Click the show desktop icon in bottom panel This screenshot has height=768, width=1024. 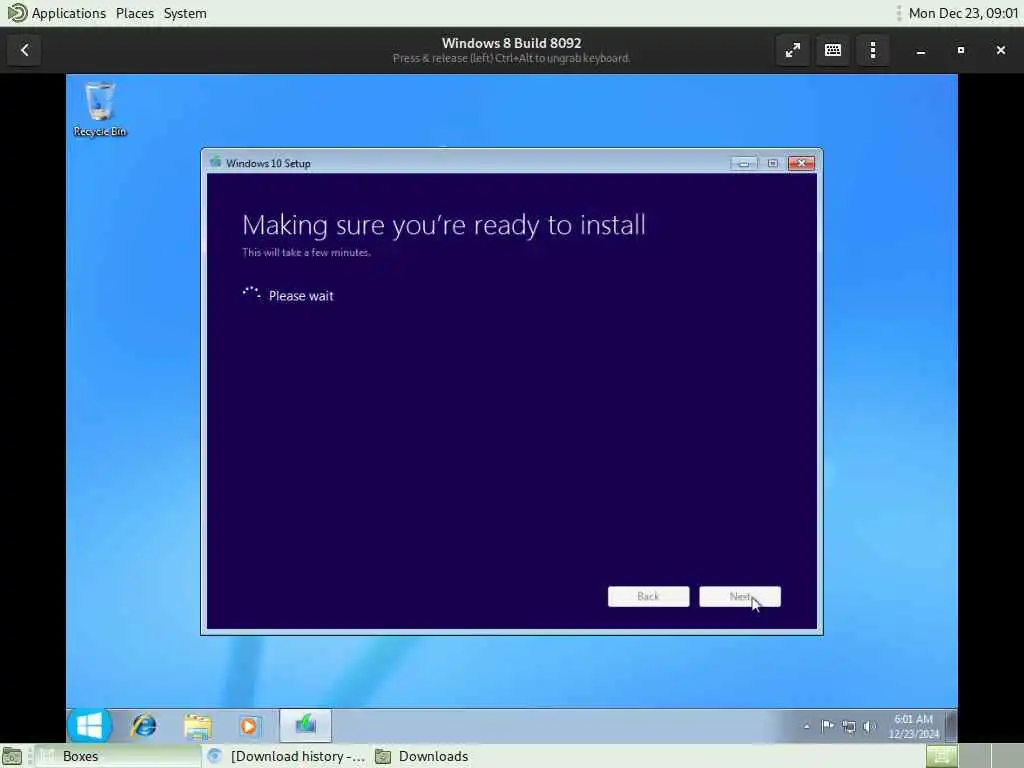(12, 756)
